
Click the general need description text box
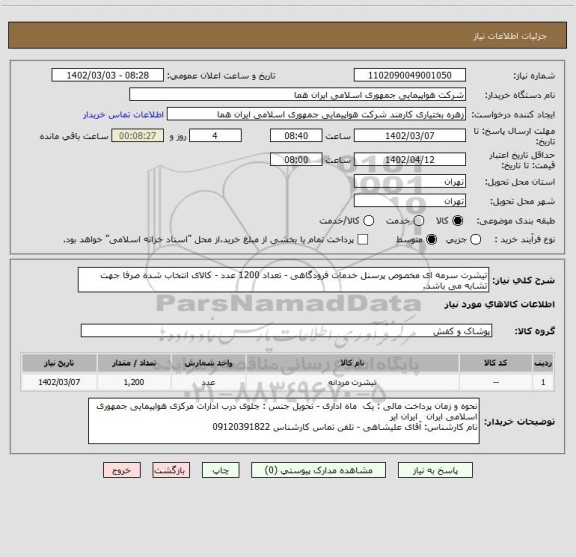click(284, 280)
